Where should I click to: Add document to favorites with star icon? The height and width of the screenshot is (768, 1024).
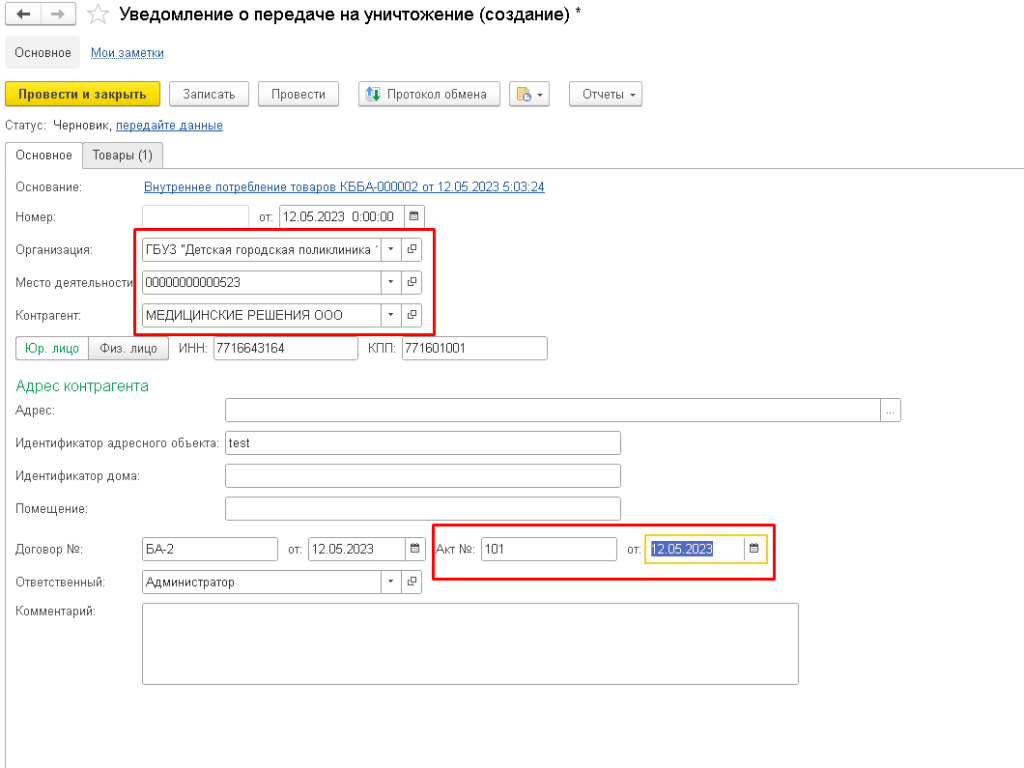tap(97, 15)
